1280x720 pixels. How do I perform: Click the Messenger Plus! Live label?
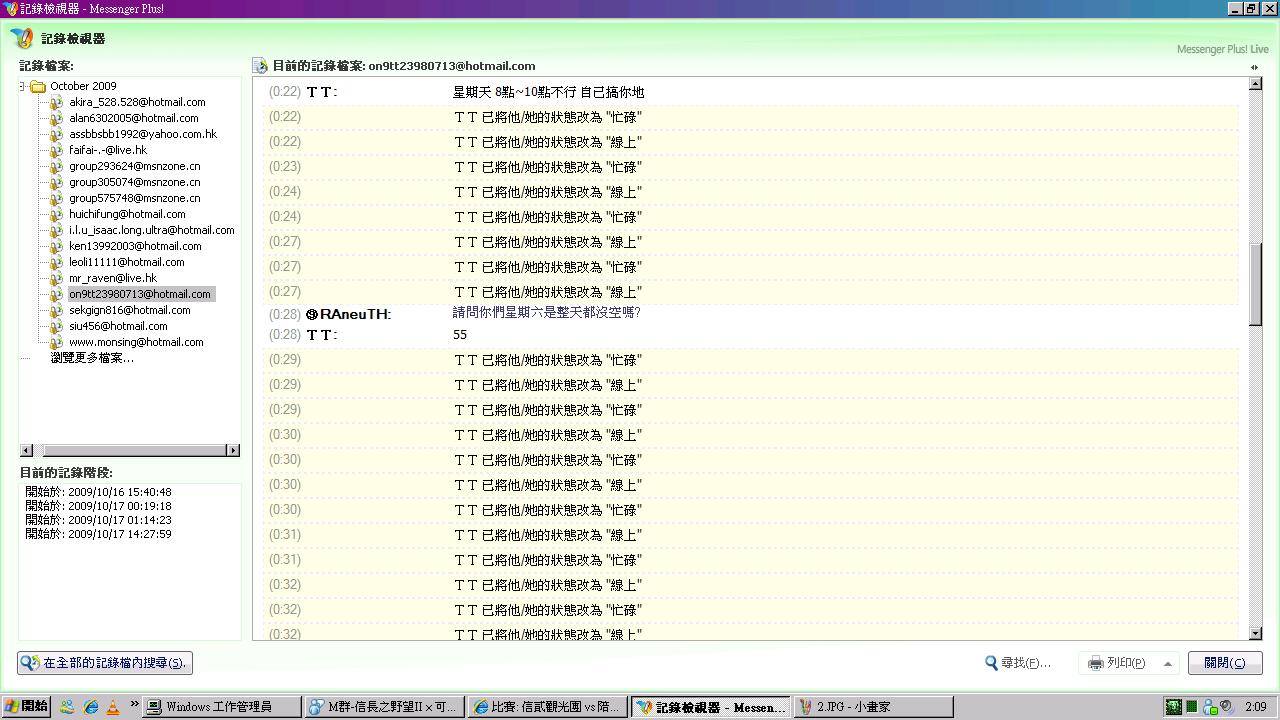tap(1222, 49)
